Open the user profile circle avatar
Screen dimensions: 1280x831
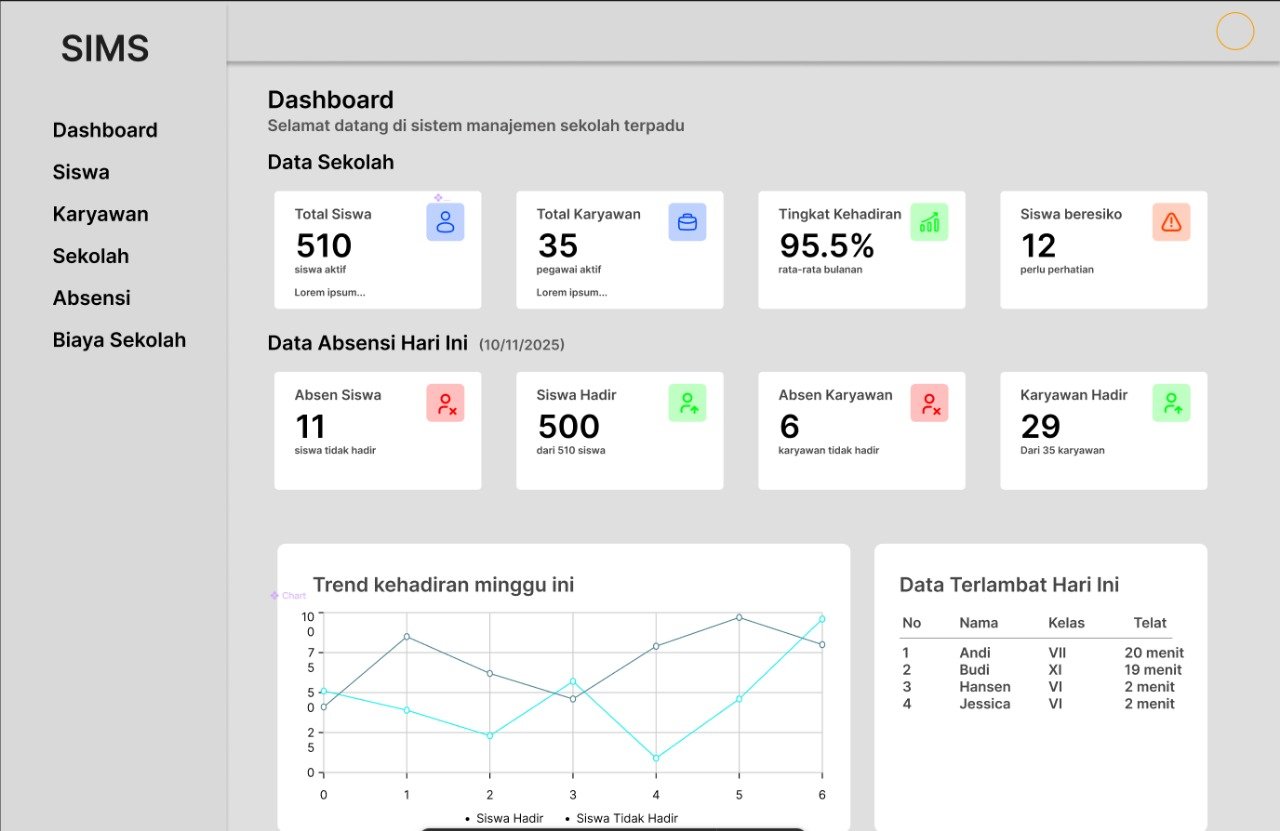tap(1235, 31)
